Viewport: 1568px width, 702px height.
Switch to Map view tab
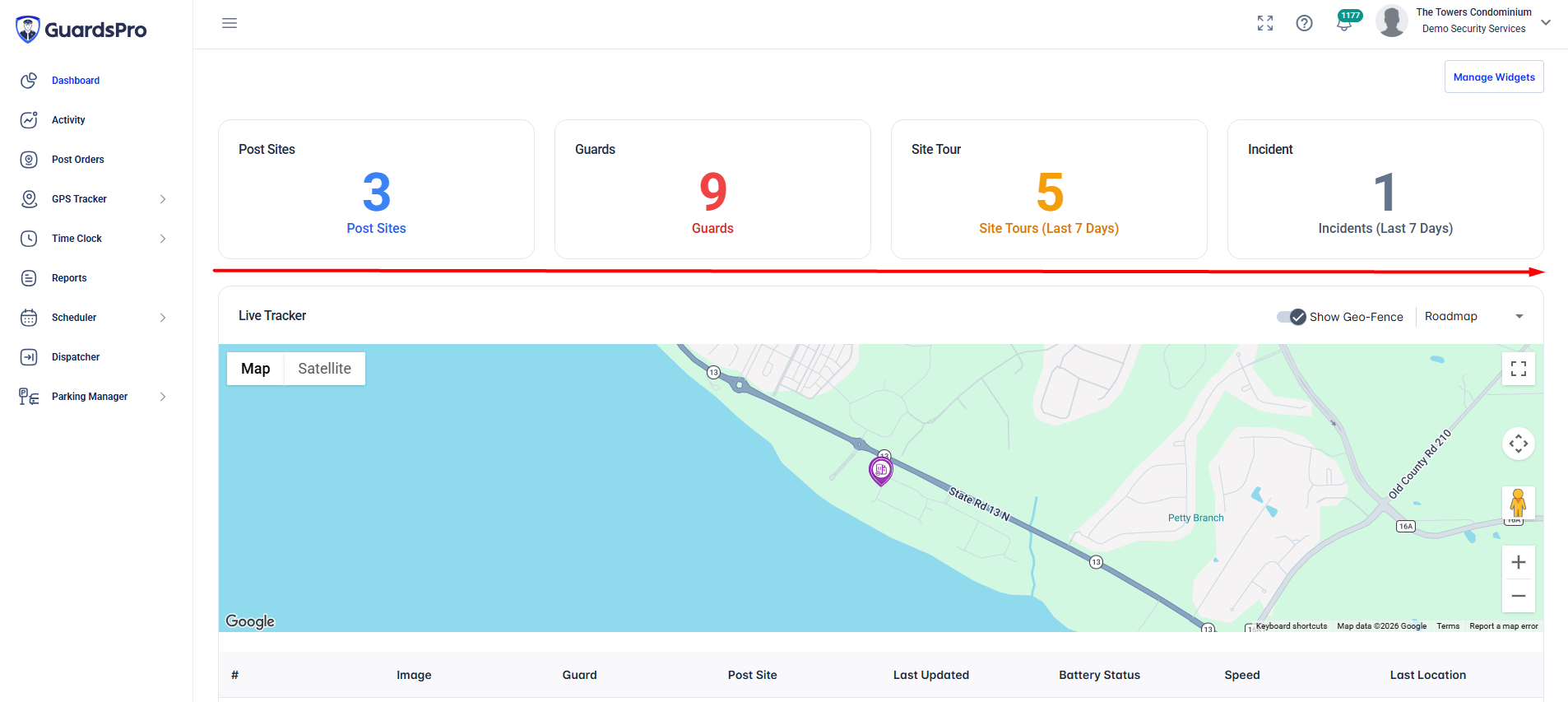(255, 369)
